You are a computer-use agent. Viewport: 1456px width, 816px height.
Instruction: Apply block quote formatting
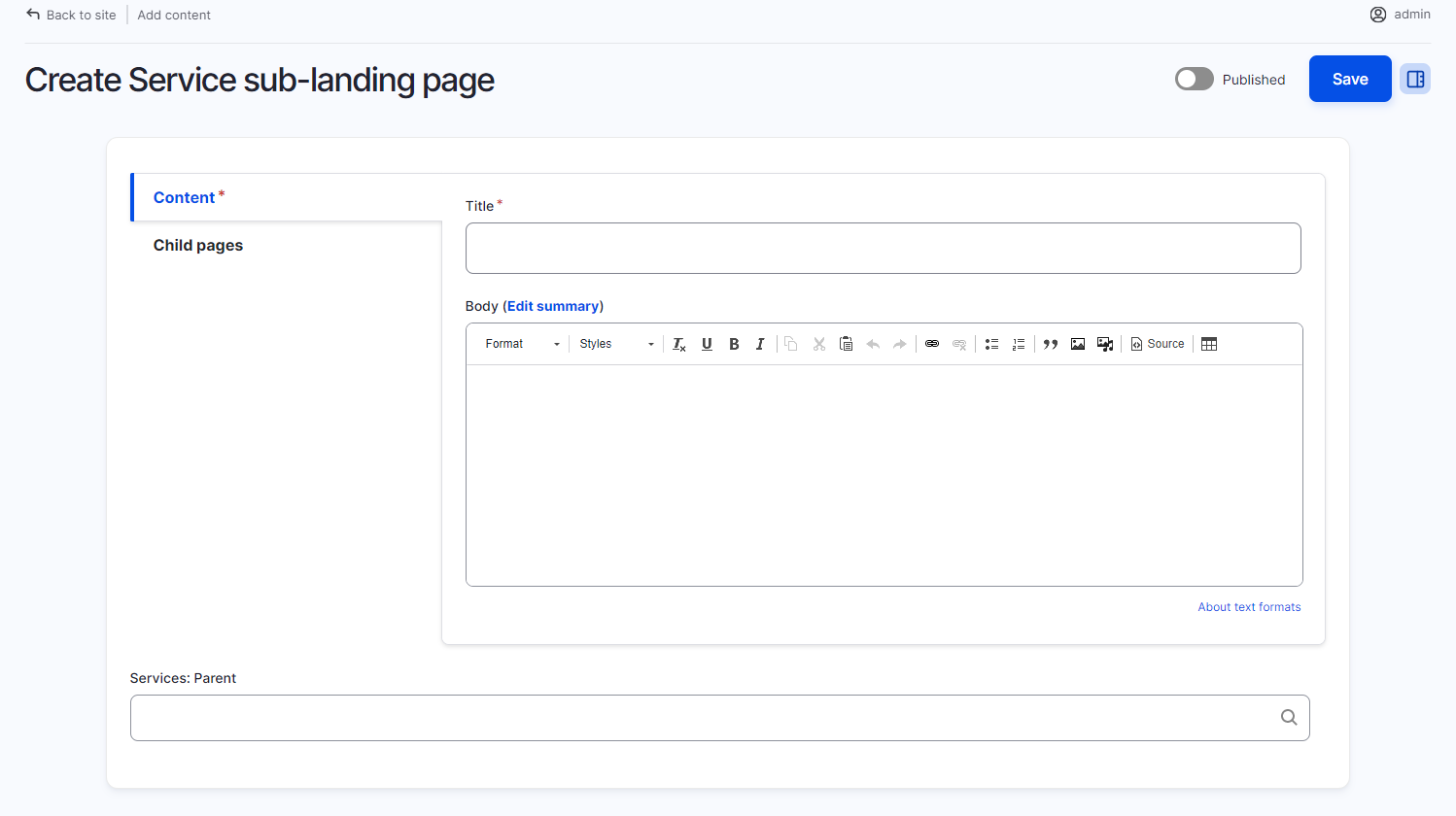1051,344
